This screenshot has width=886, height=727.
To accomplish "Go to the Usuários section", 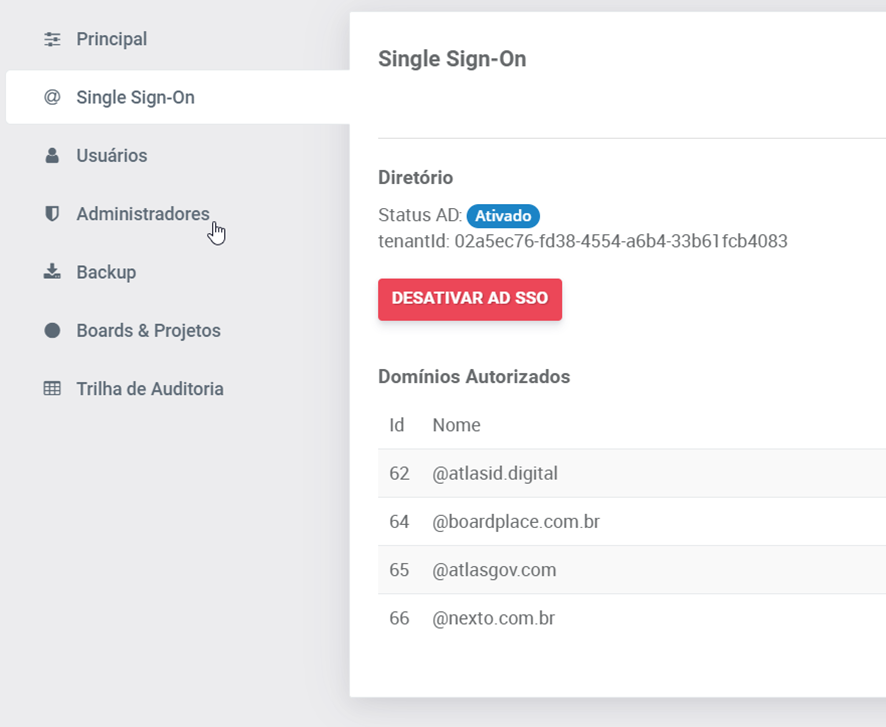I will (111, 156).
